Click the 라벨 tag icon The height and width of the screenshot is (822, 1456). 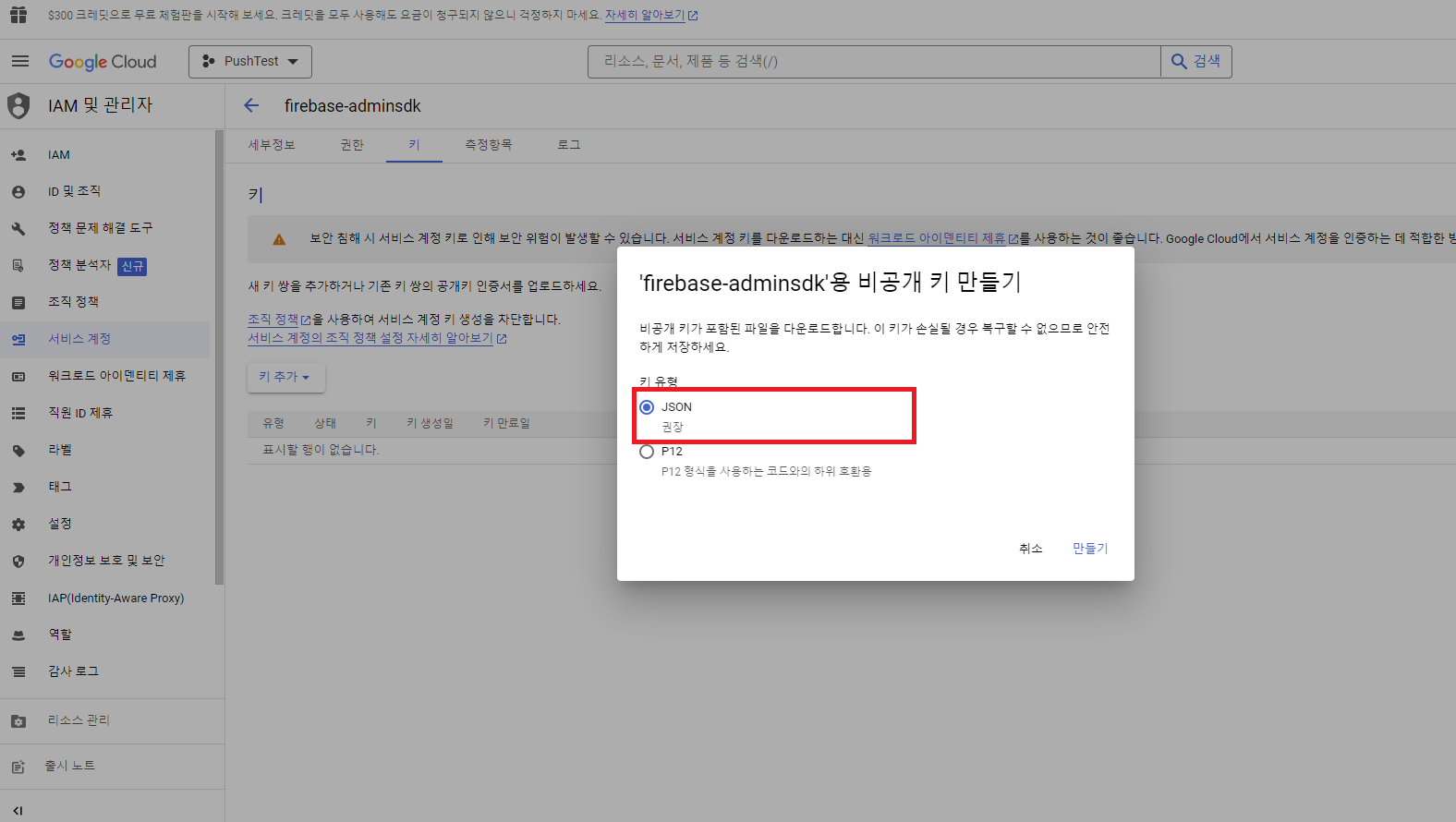[18, 451]
